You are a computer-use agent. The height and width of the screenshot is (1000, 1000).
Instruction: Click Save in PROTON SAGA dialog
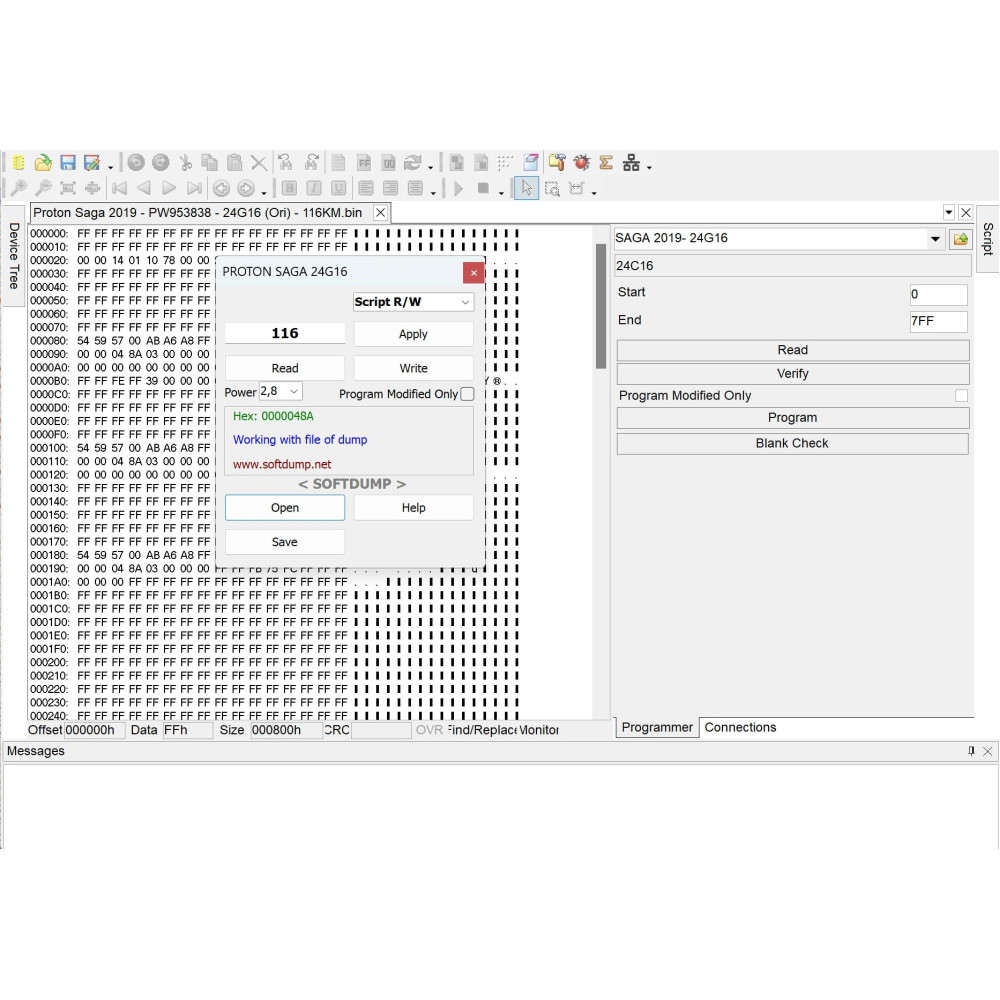(x=285, y=541)
